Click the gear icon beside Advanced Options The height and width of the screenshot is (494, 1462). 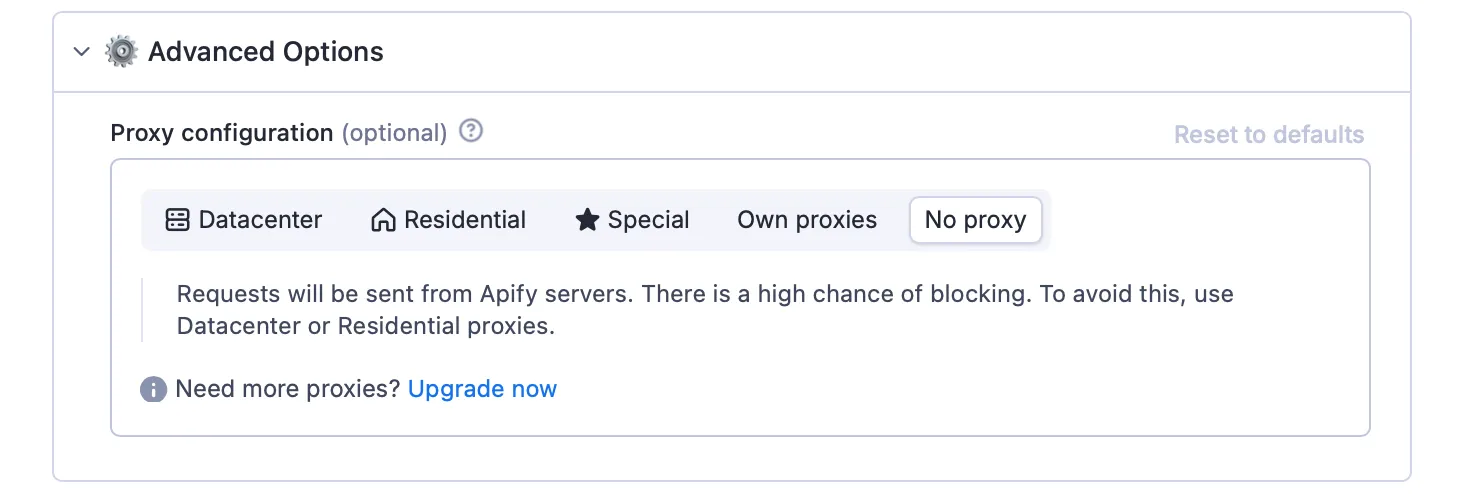coord(121,52)
